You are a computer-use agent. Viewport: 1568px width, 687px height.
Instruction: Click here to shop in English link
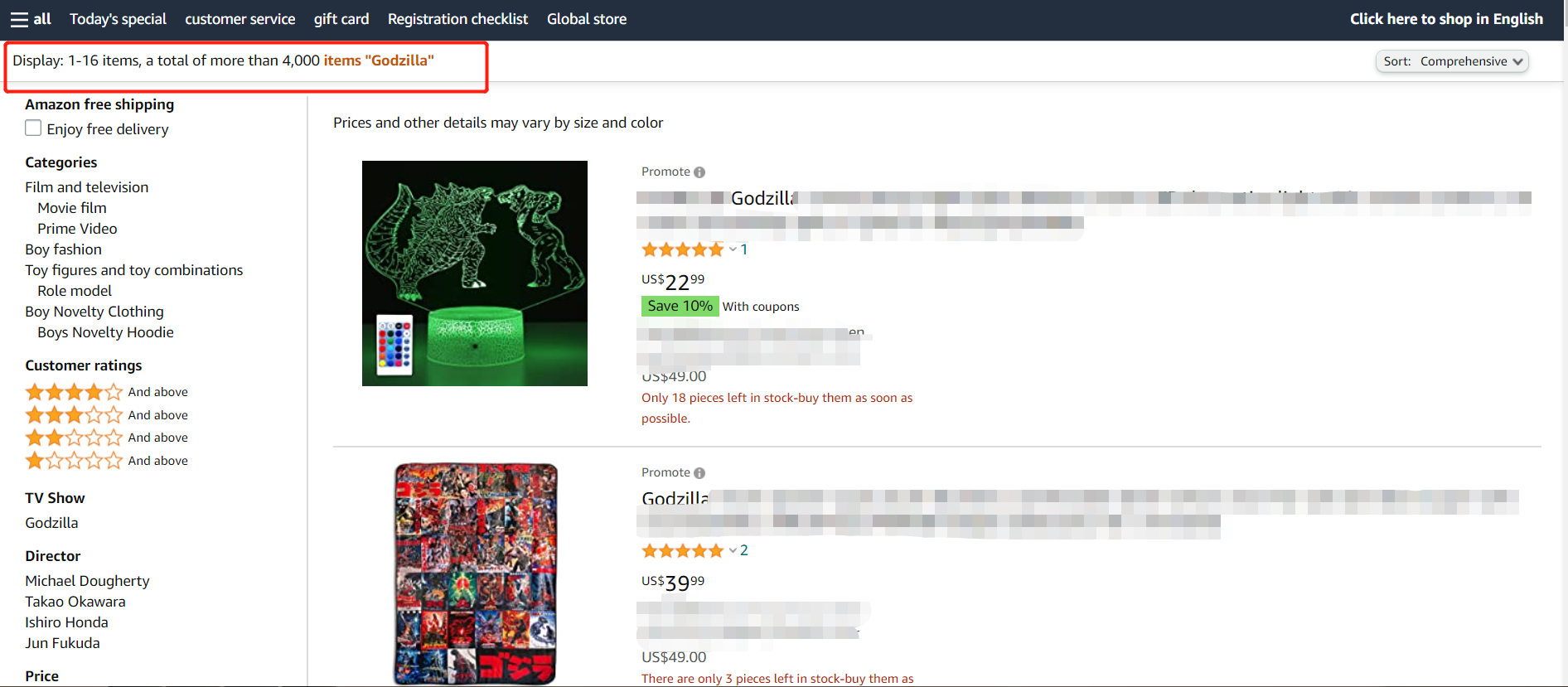(x=1446, y=19)
